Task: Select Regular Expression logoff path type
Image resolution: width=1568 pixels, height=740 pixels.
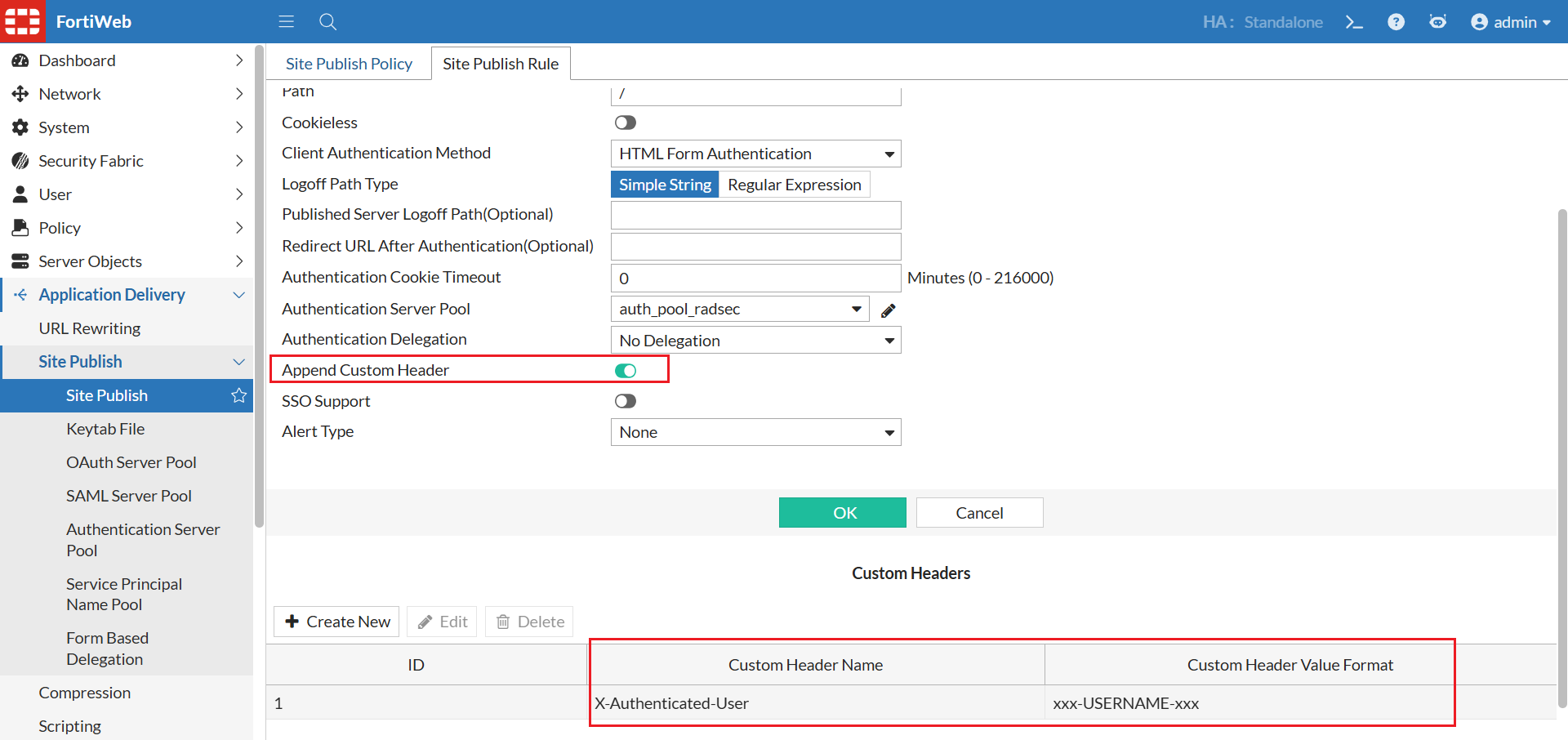Action: coord(795,185)
